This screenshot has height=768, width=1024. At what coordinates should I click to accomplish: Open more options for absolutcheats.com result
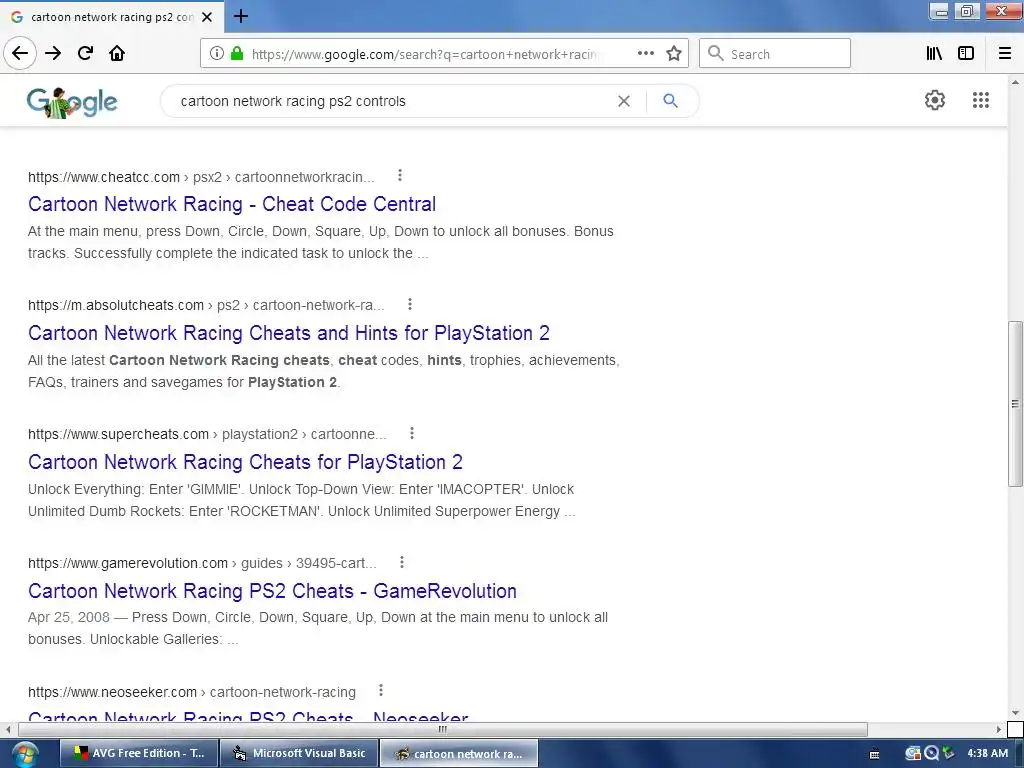pos(409,304)
